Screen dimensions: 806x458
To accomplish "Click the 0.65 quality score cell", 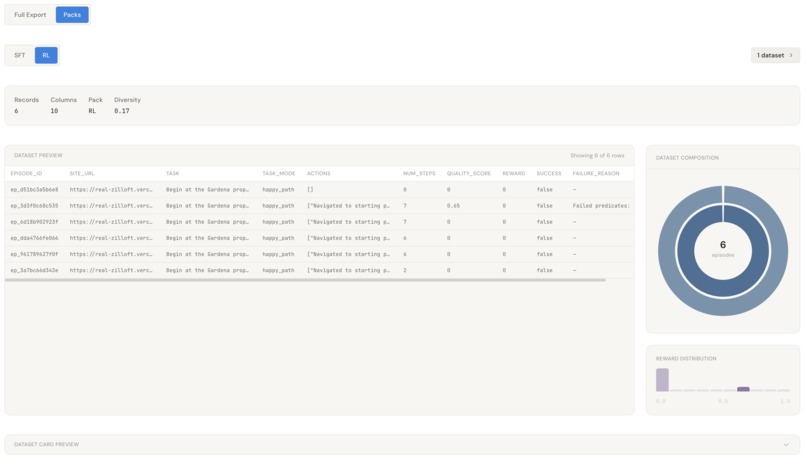I will pyautogui.click(x=453, y=206).
